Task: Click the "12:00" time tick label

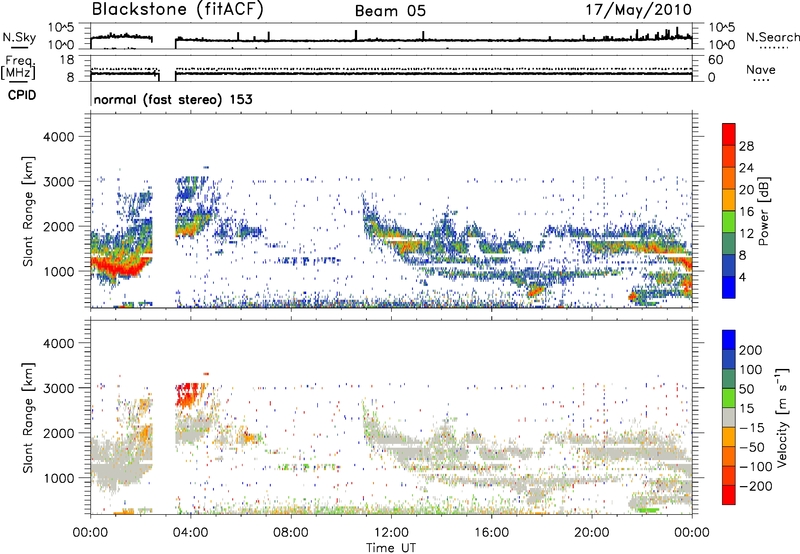Action: pos(391,533)
